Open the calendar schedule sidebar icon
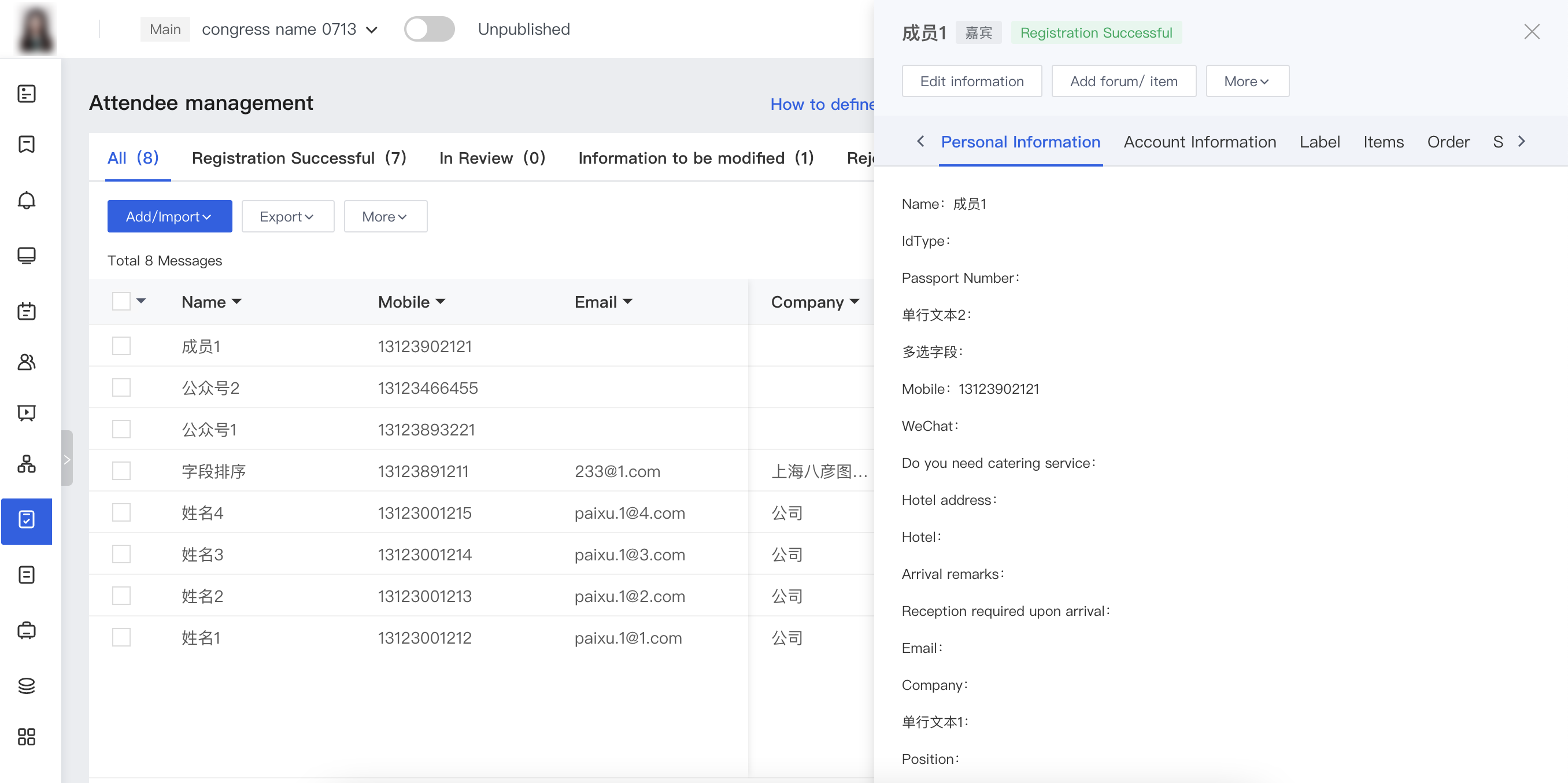The height and width of the screenshot is (783, 1568). click(26, 311)
